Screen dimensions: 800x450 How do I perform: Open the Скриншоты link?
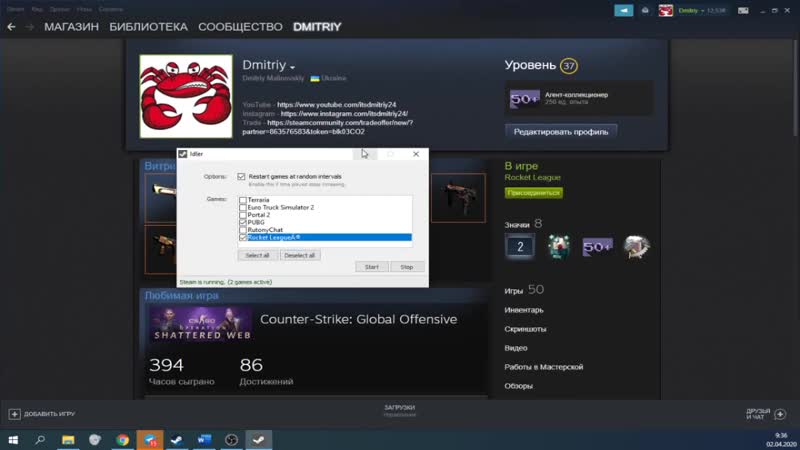click(526, 329)
